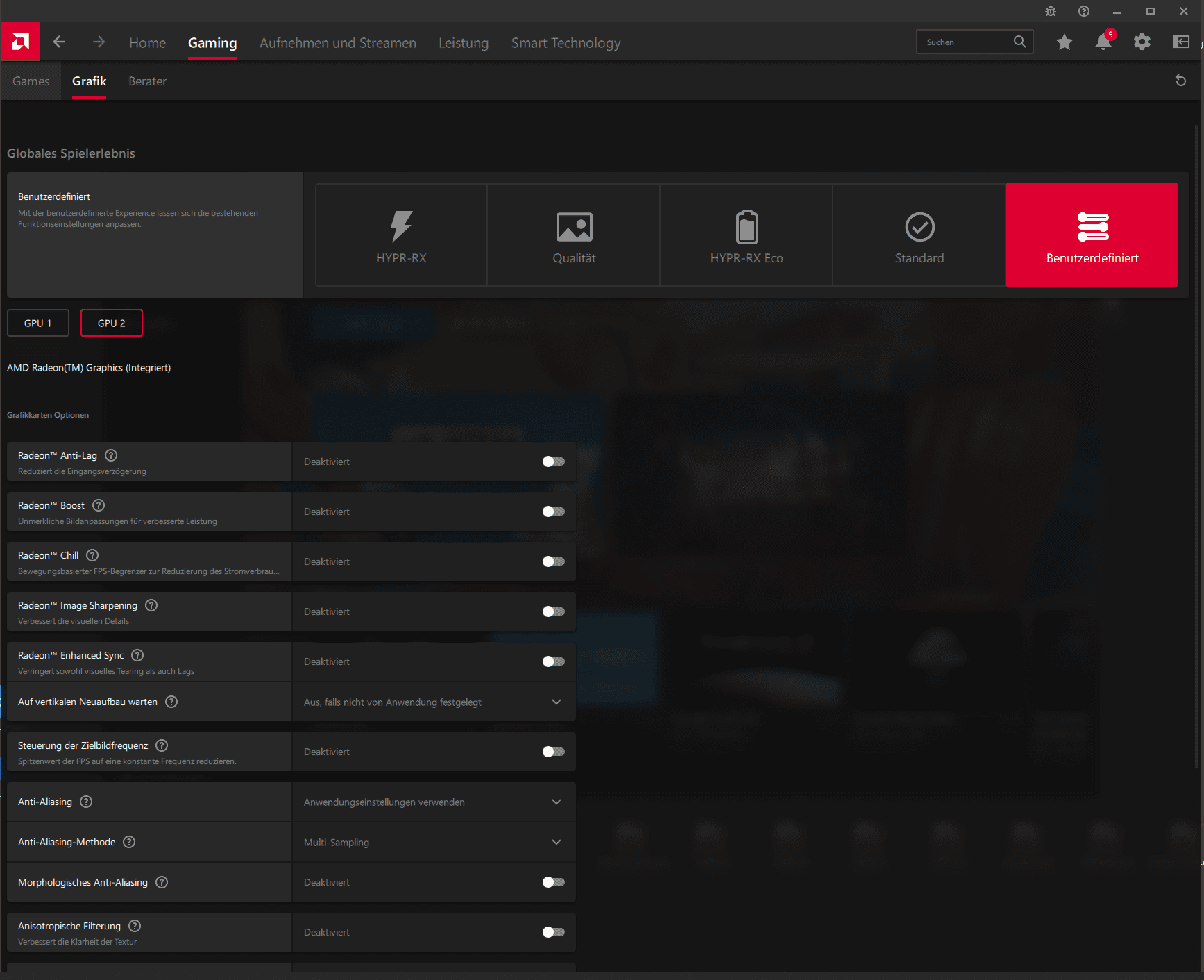Click the Radeon Chill setting label
Image resolution: width=1204 pixels, height=980 pixels.
click(49, 555)
